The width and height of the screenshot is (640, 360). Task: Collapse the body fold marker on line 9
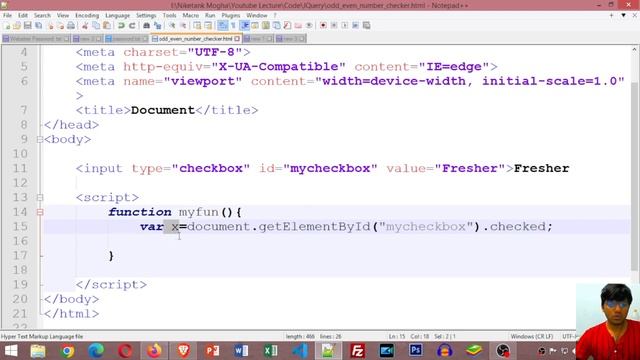[x=40, y=140]
